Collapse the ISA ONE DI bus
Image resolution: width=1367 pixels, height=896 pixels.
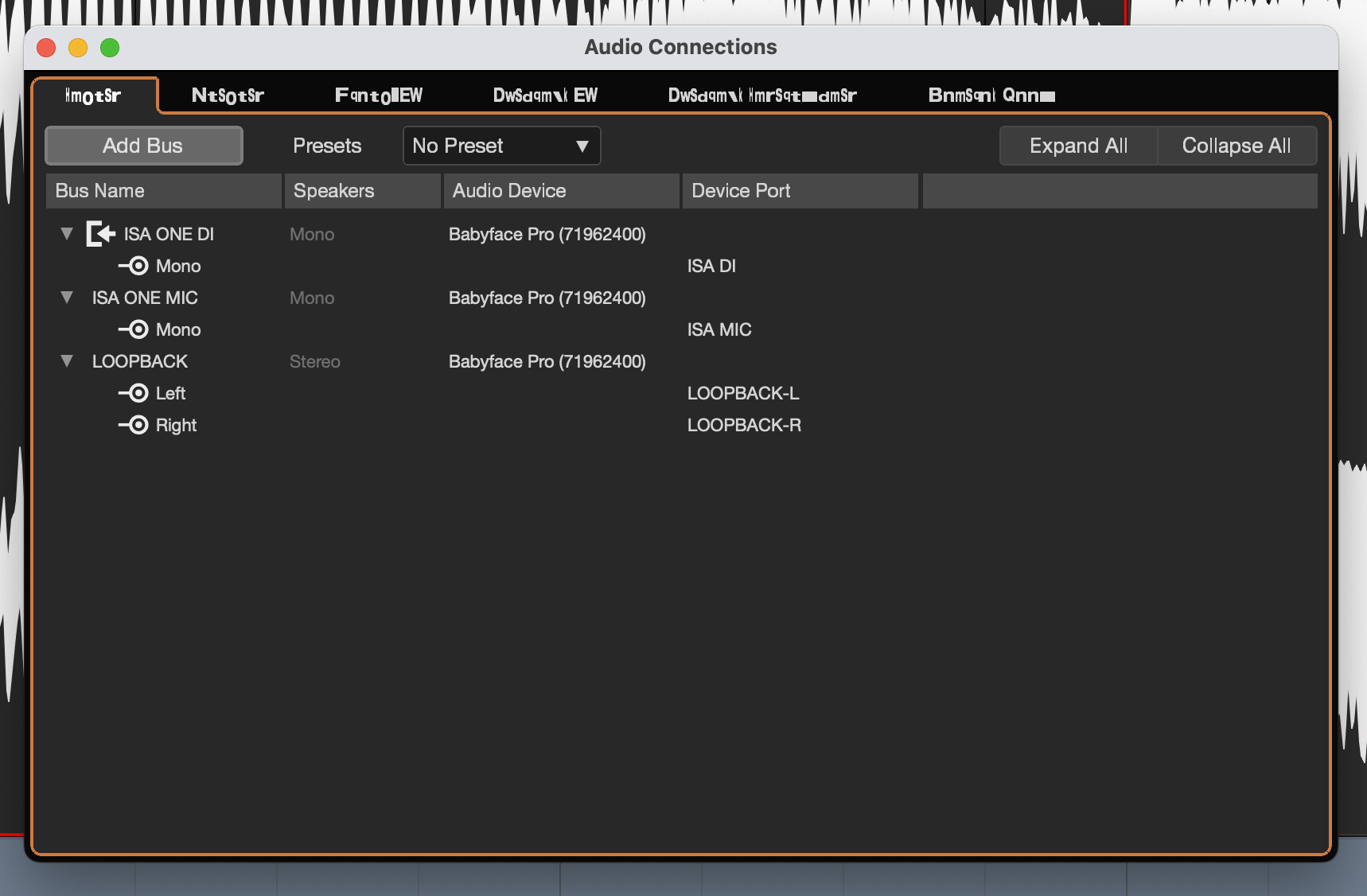point(67,234)
